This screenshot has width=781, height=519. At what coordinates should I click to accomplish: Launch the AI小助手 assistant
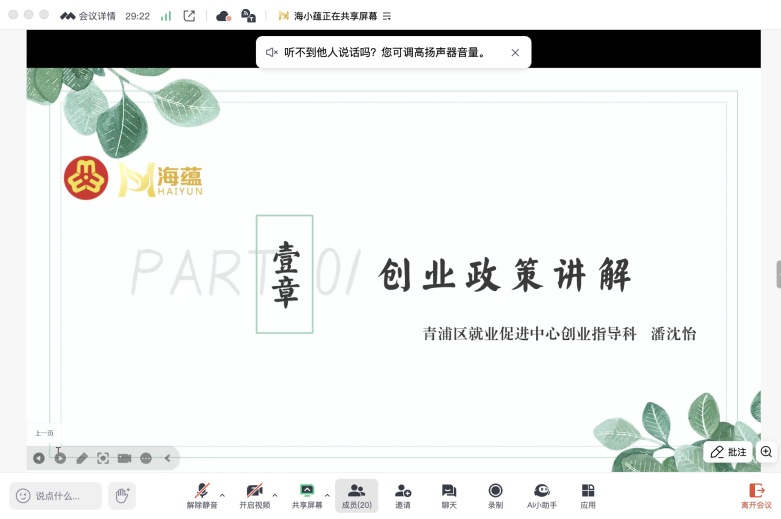[541, 495]
